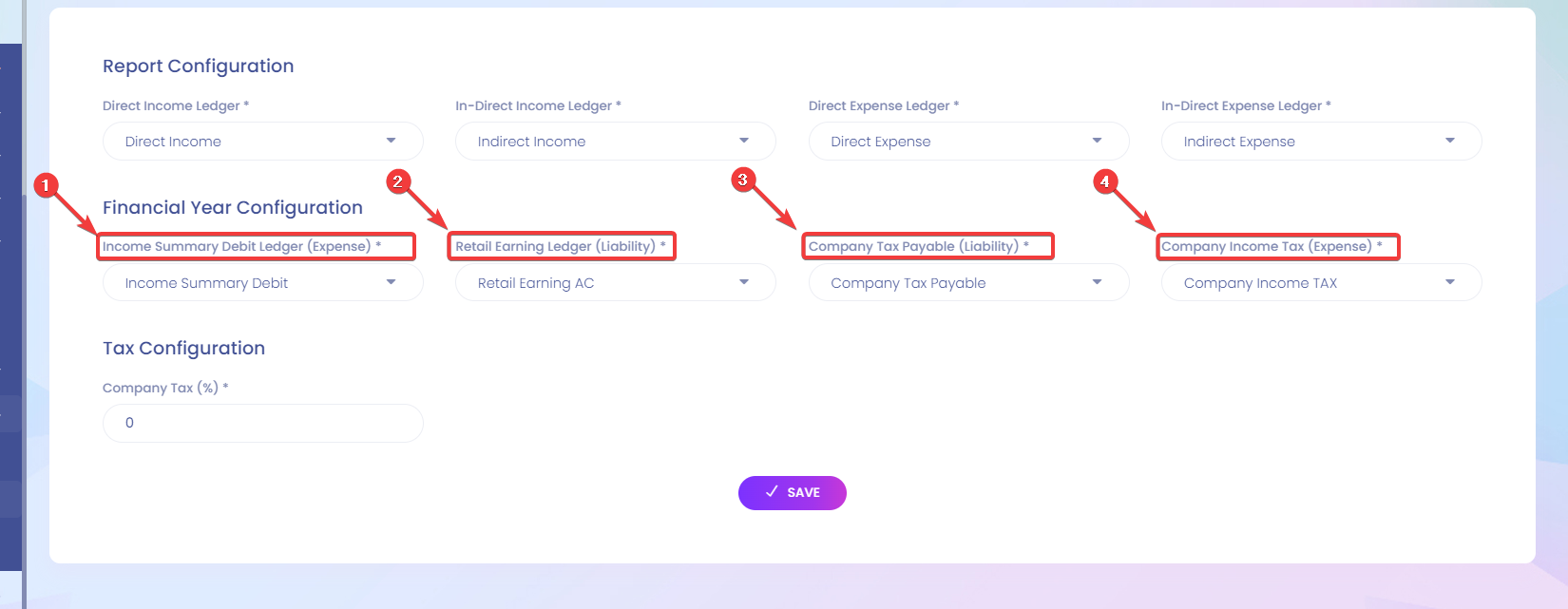Click the Tax Configuration heading
Viewport: 1568px width, 609px height.
click(x=183, y=349)
